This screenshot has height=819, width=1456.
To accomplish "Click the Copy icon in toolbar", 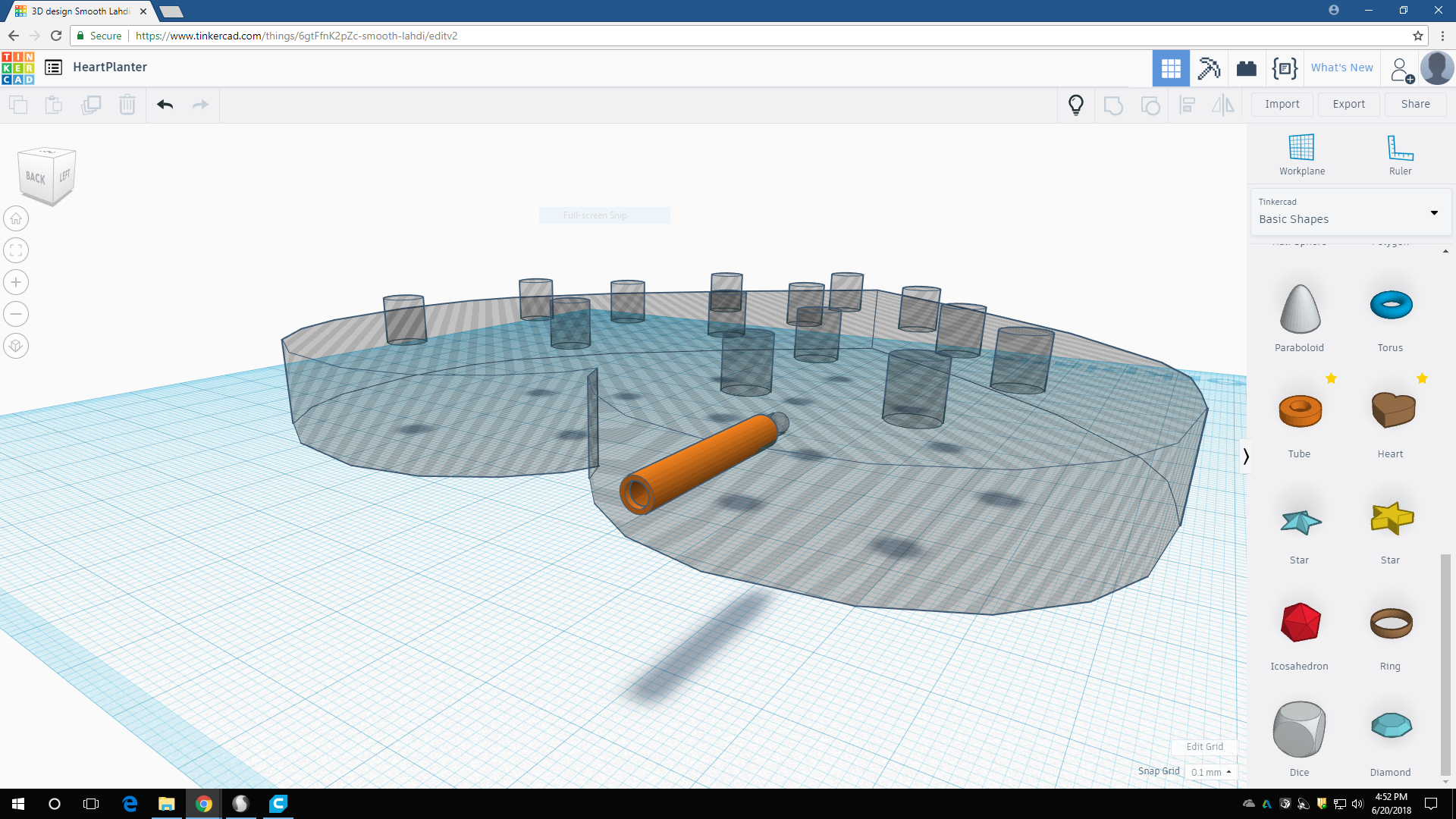I will click(18, 105).
